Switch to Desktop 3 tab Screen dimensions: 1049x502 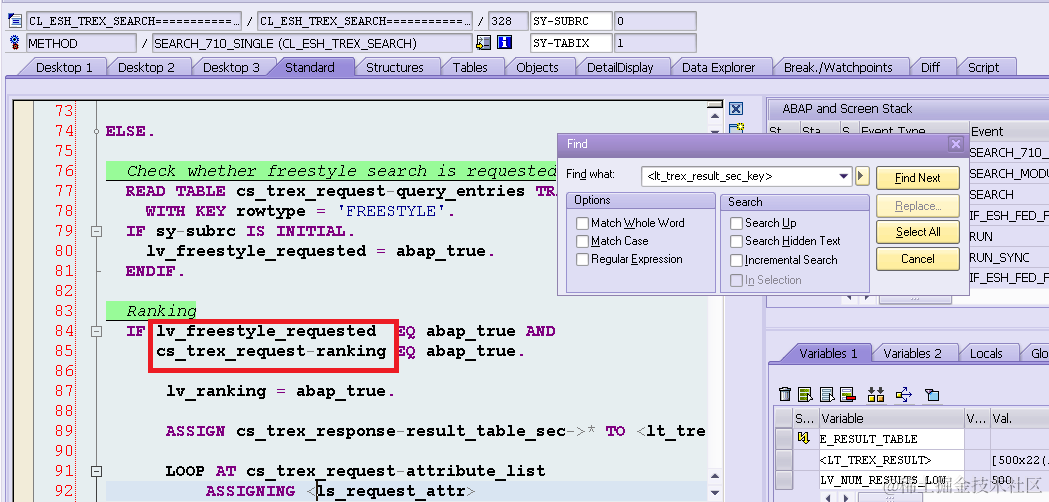pyautogui.click(x=231, y=67)
